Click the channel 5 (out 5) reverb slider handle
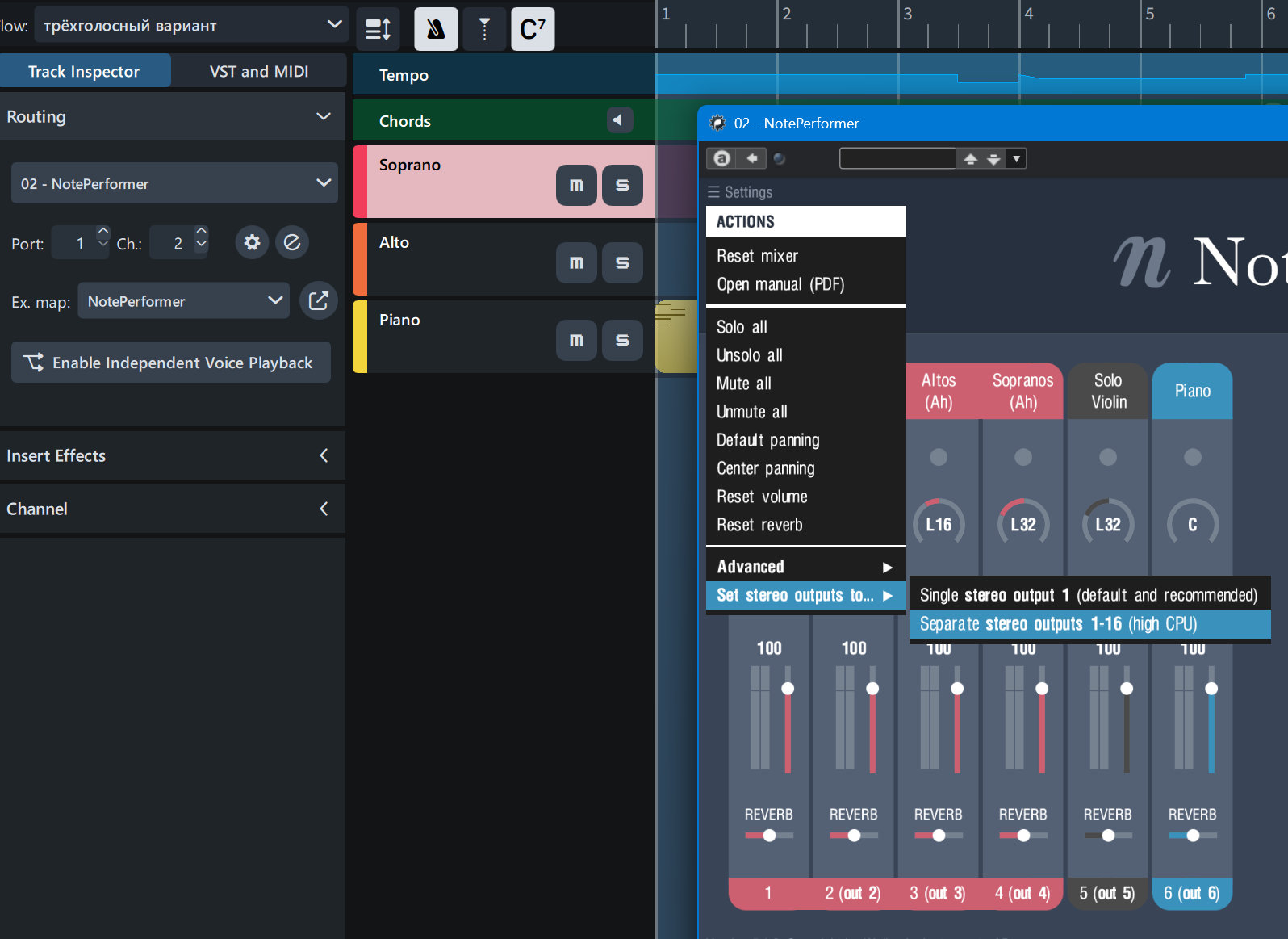1288x939 pixels. click(x=1109, y=836)
